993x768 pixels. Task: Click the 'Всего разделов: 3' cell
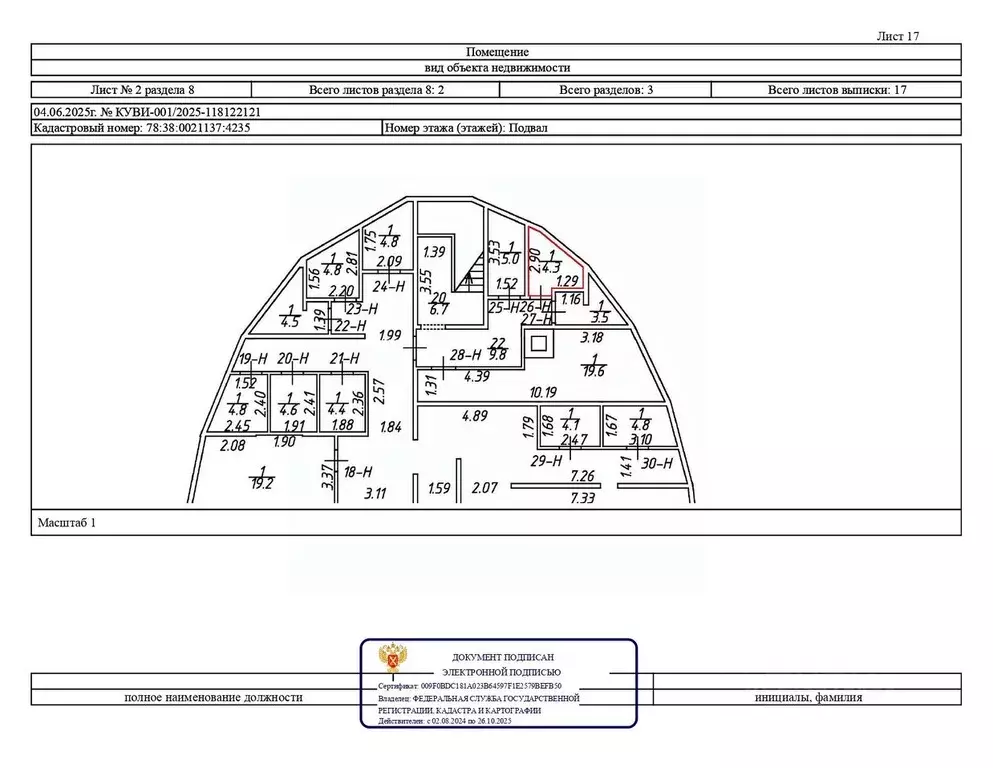pyautogui.click(x=606, y=90)
